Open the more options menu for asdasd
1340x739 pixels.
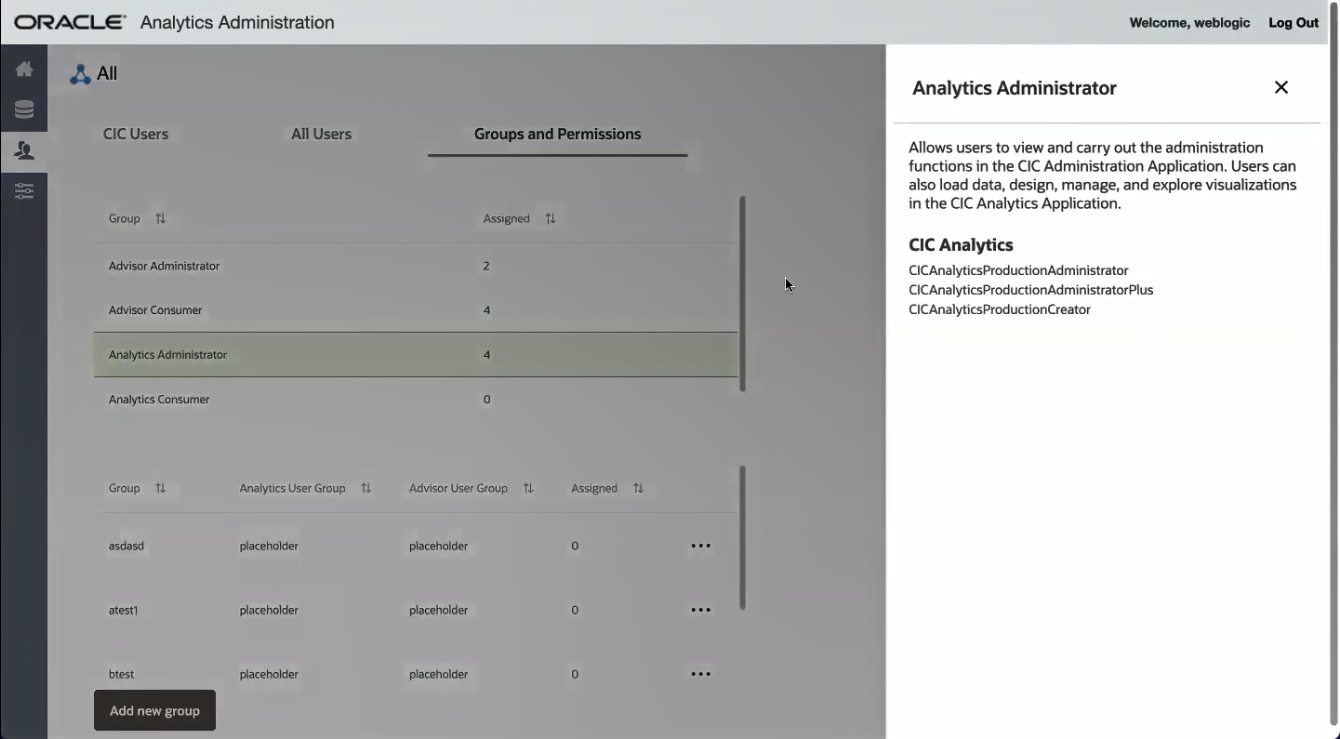click(701, 546)
